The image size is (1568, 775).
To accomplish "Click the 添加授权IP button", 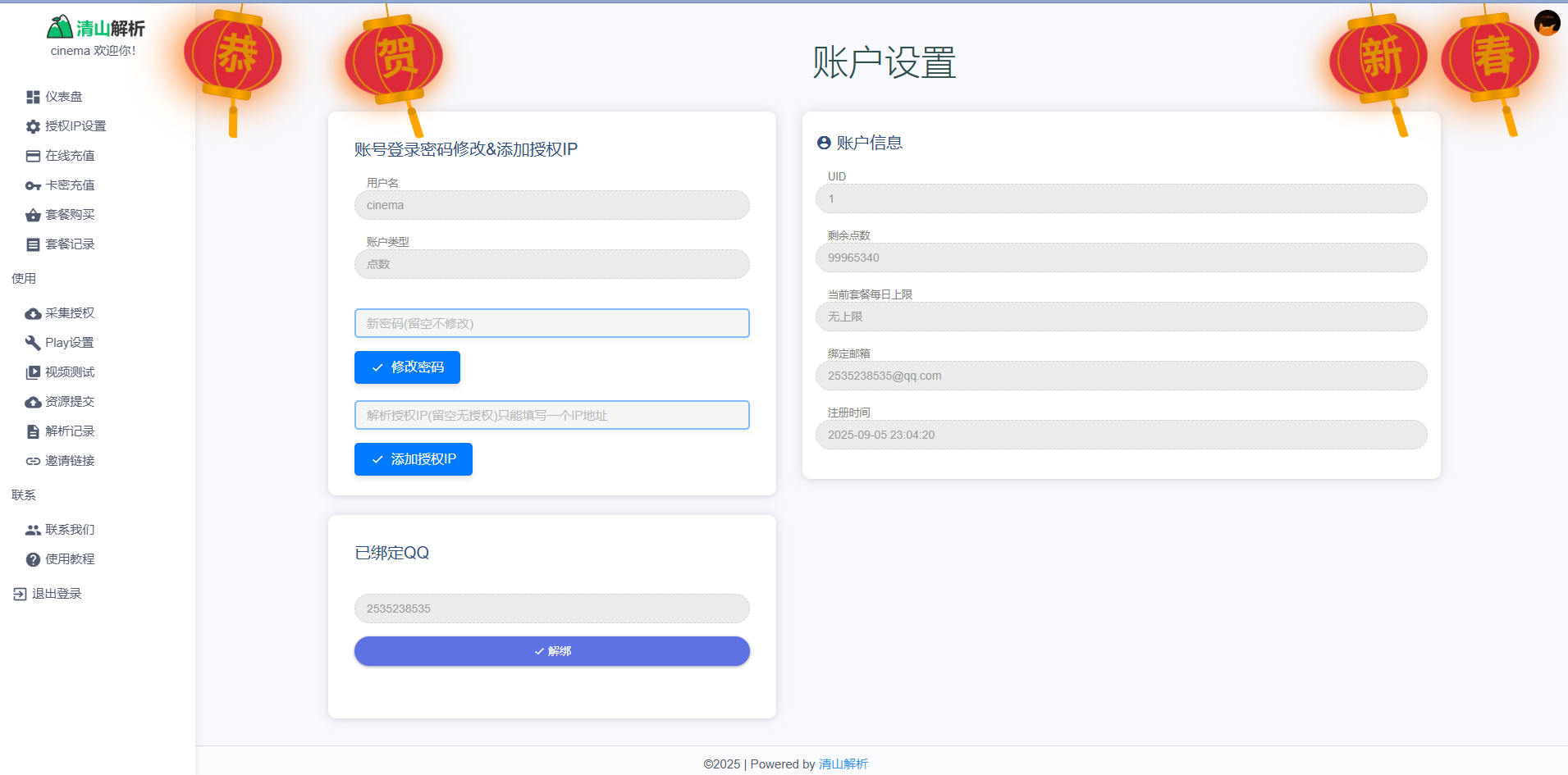I will point(413,459).
